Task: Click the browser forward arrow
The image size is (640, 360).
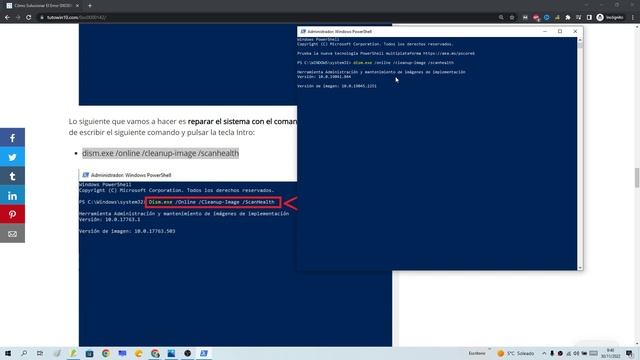Action: point(18,18)
